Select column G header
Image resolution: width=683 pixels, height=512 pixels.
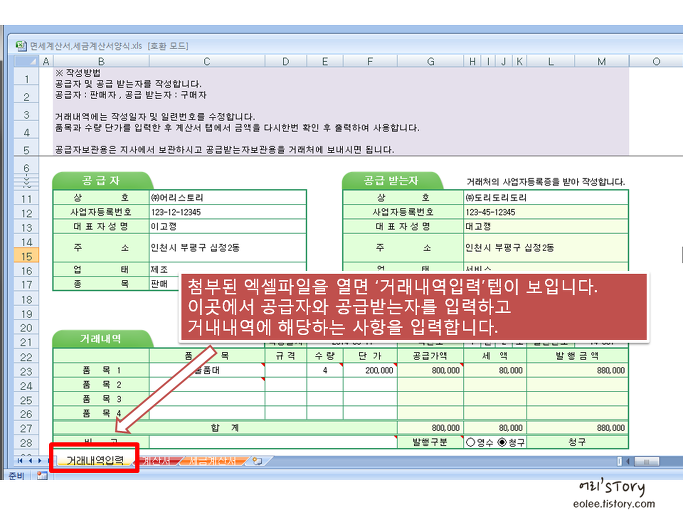point(430,61)
